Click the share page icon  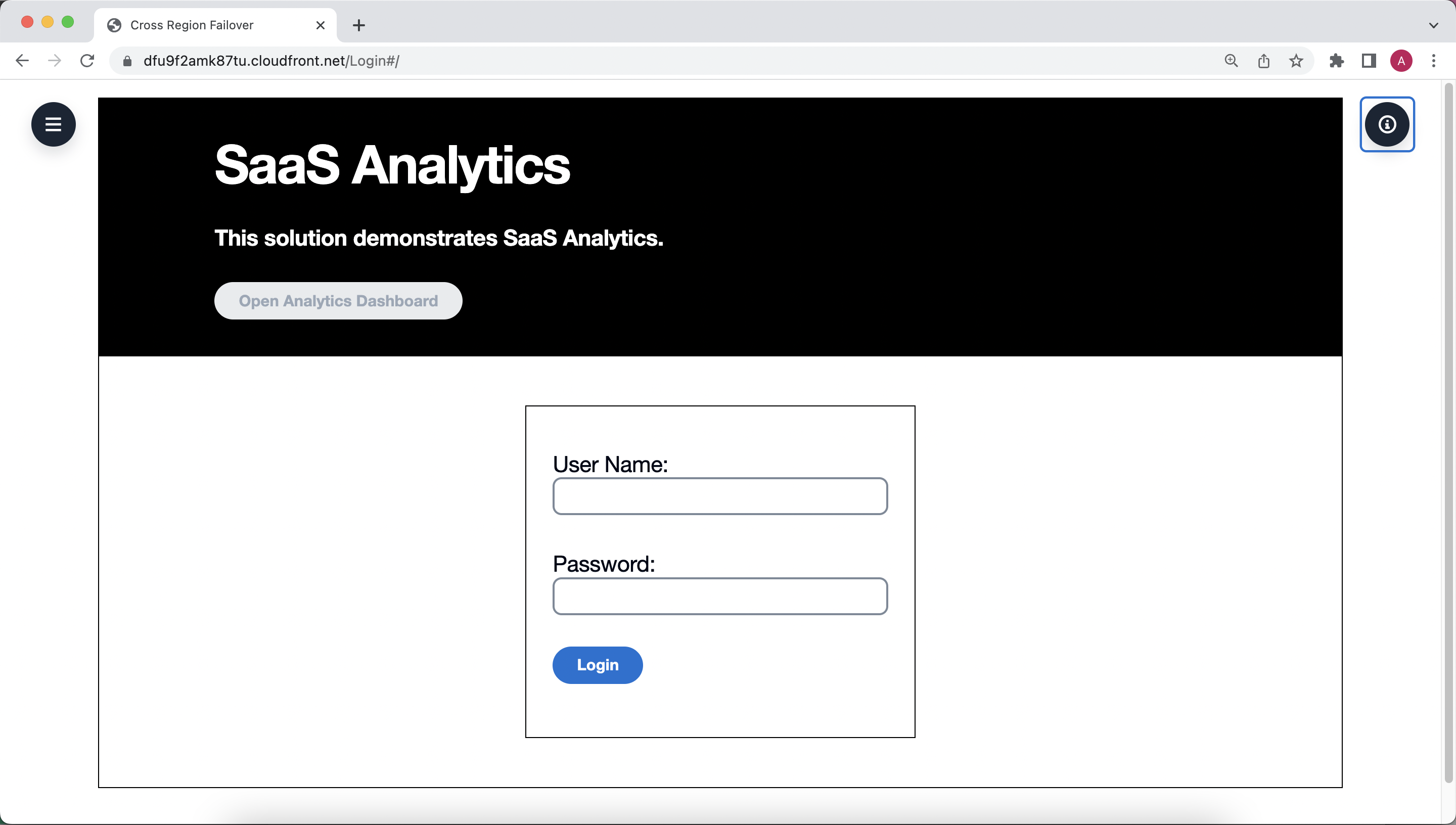(x=1264, y=61)
